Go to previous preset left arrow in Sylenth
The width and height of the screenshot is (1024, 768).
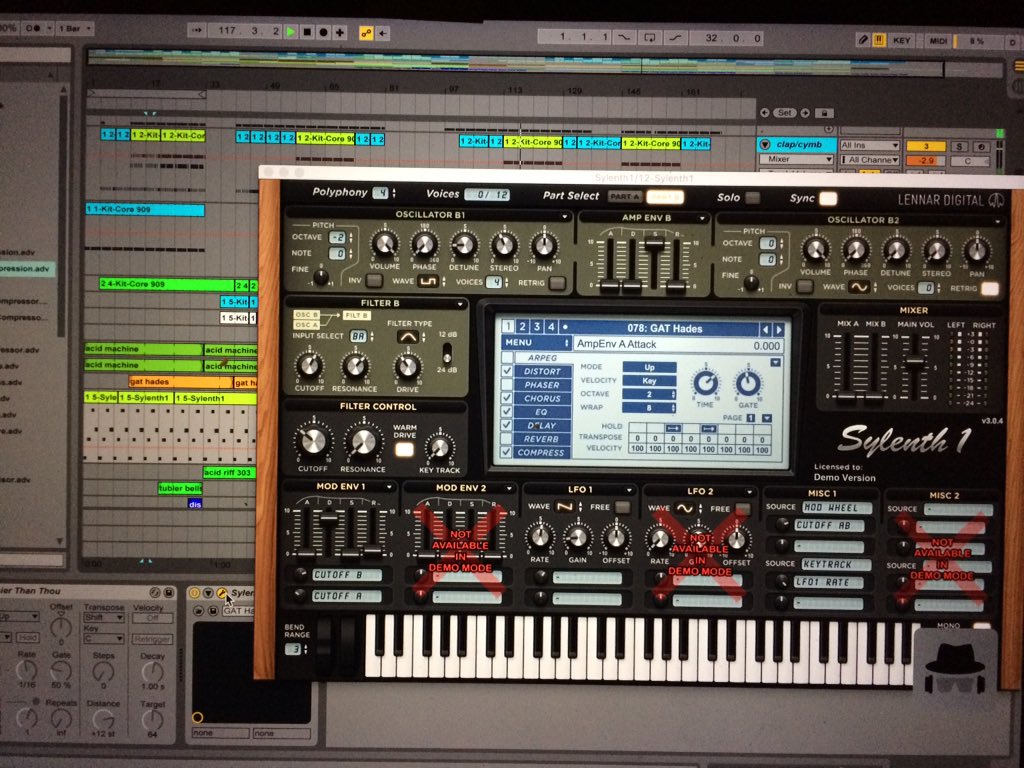coord(765,329)
